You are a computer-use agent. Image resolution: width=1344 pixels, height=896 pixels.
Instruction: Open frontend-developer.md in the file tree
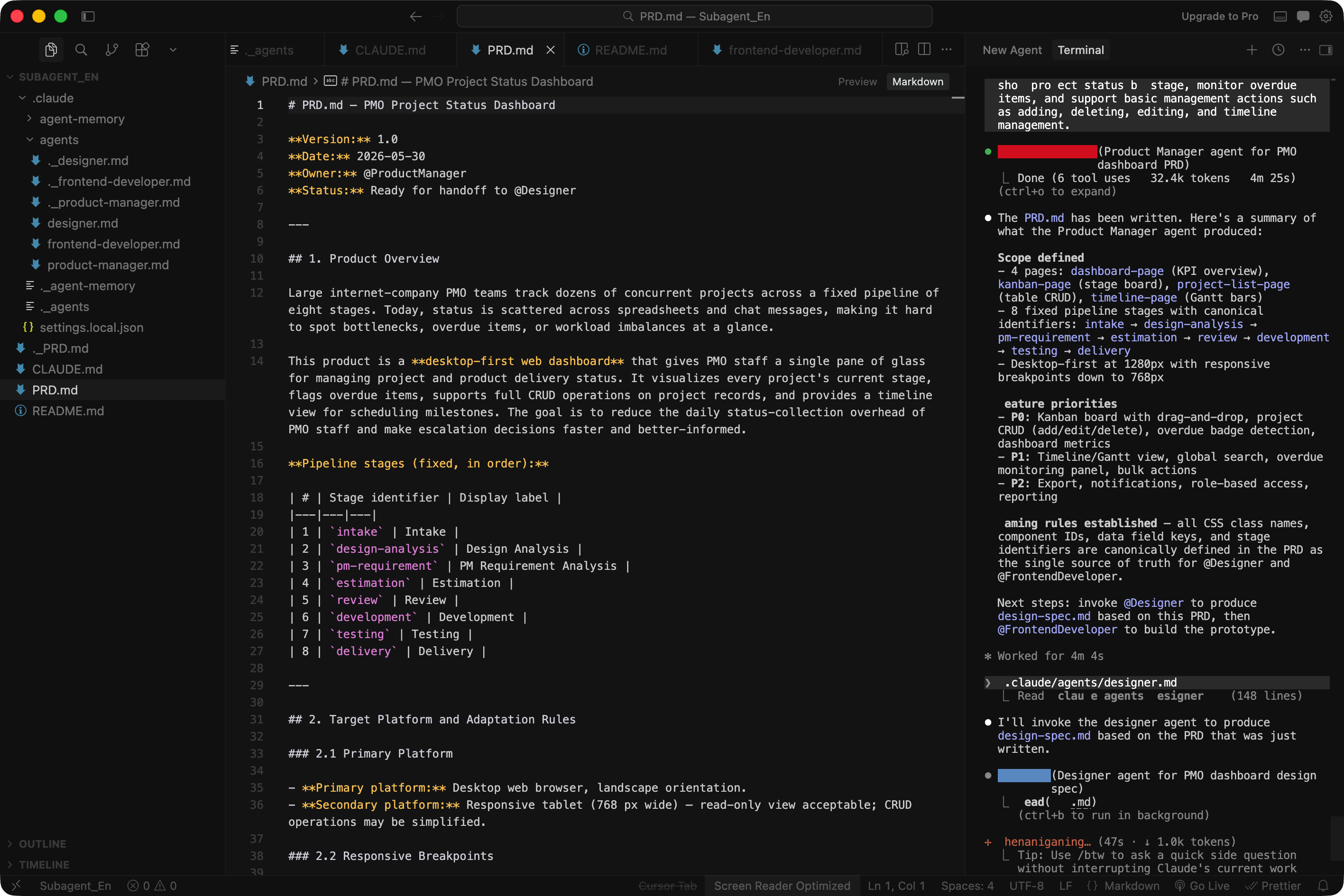(113, 244)
